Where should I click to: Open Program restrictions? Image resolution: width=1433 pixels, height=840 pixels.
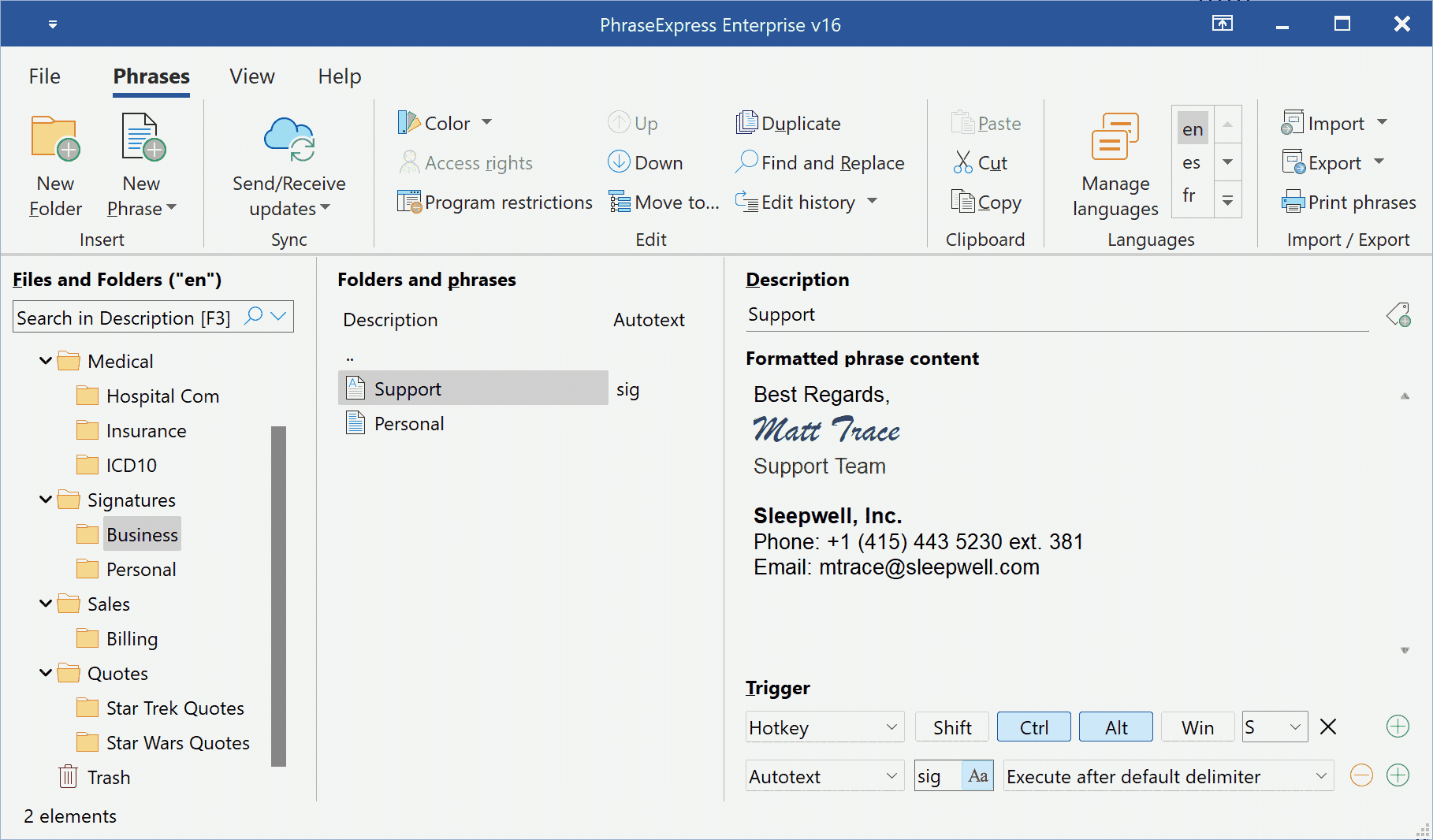pos(494,202)
